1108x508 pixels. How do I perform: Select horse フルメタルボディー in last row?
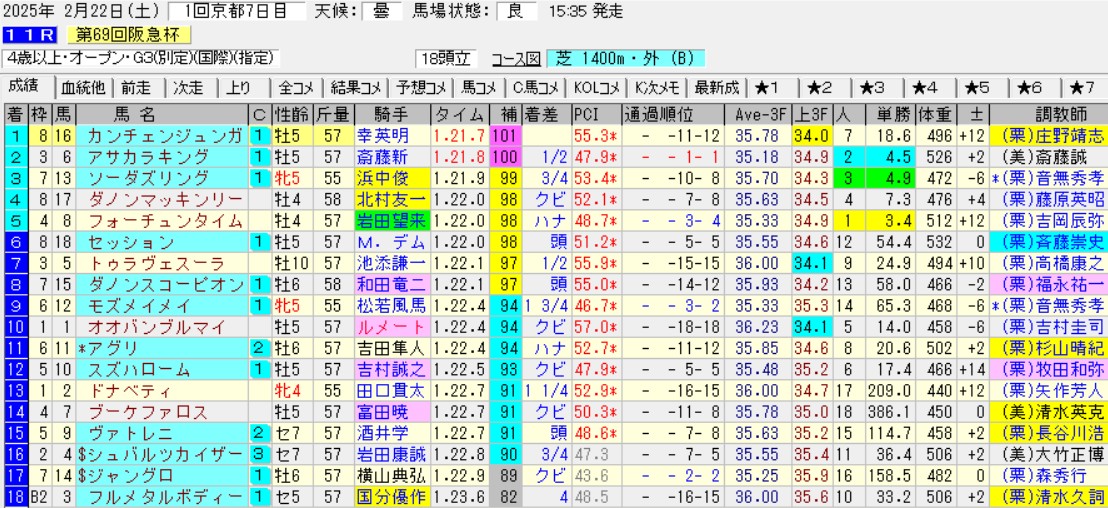point(163,497)
